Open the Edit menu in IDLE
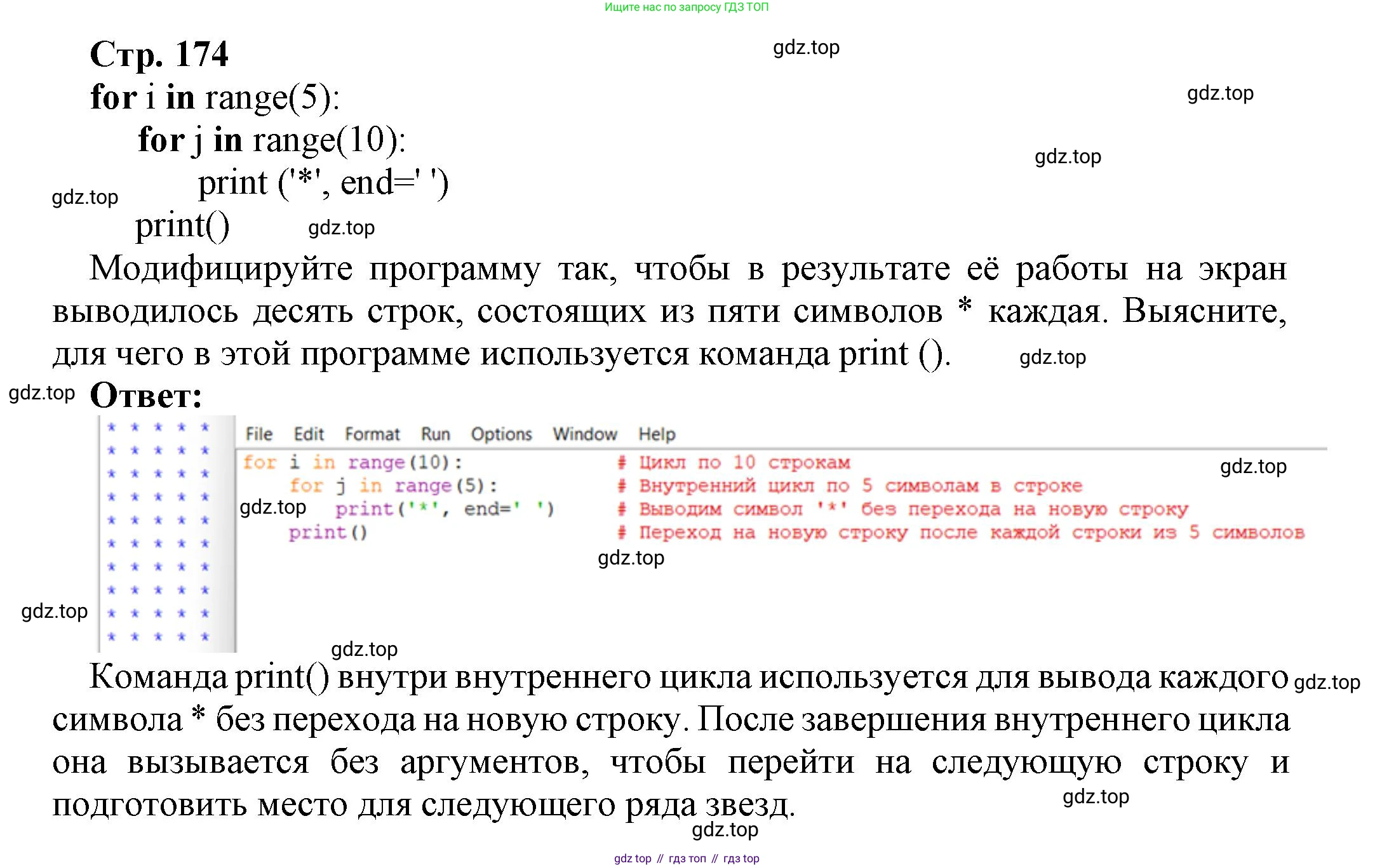The image size is (1375, 868). (x=309, y=434)
